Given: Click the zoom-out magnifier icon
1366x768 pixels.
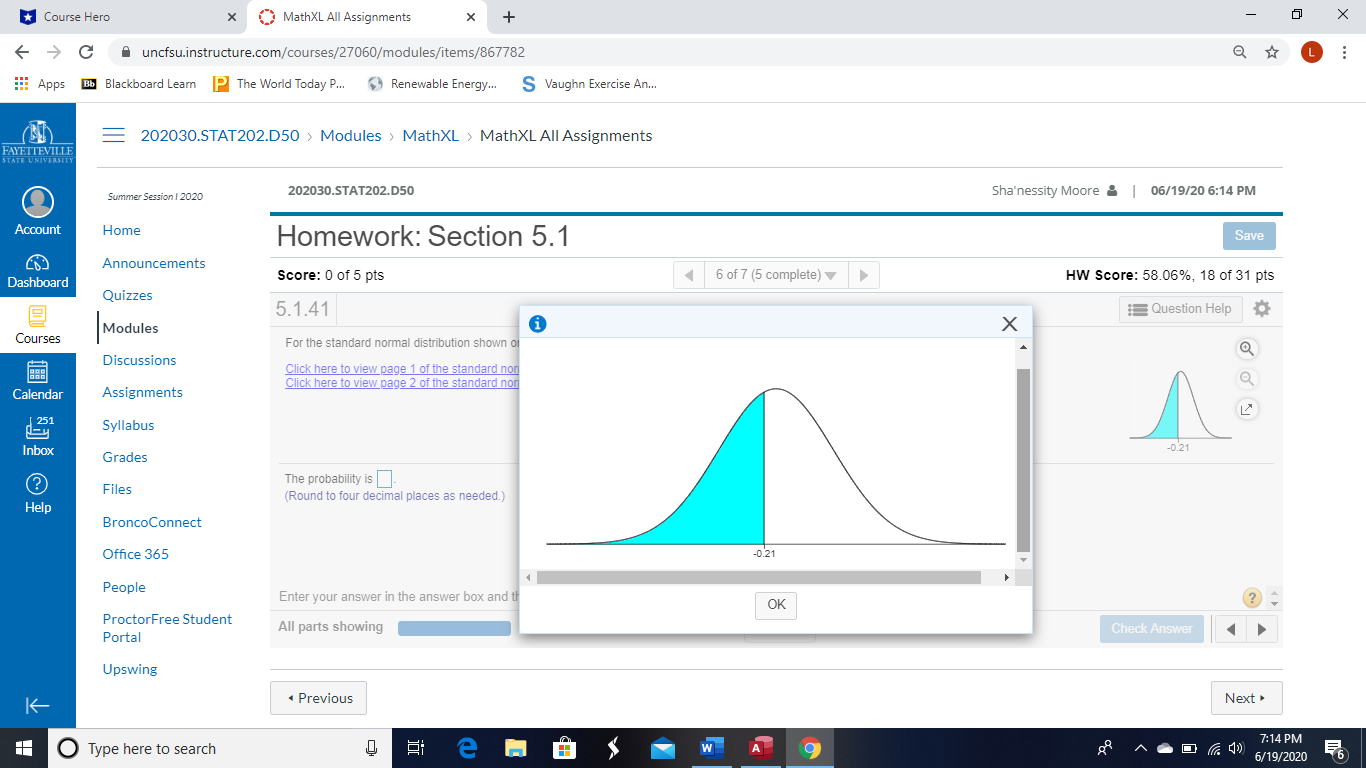Looking at the screenshot, I should (x=1247, y=379).
